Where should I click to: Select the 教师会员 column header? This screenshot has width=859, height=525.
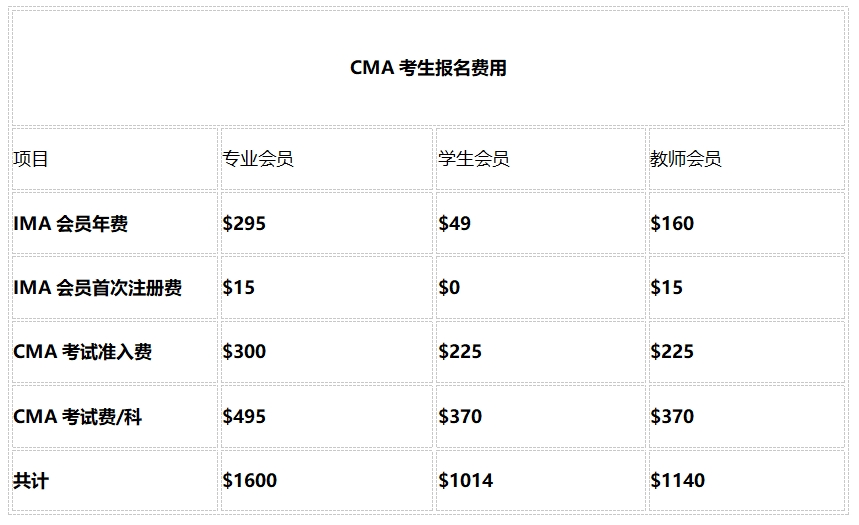point(686,159)
